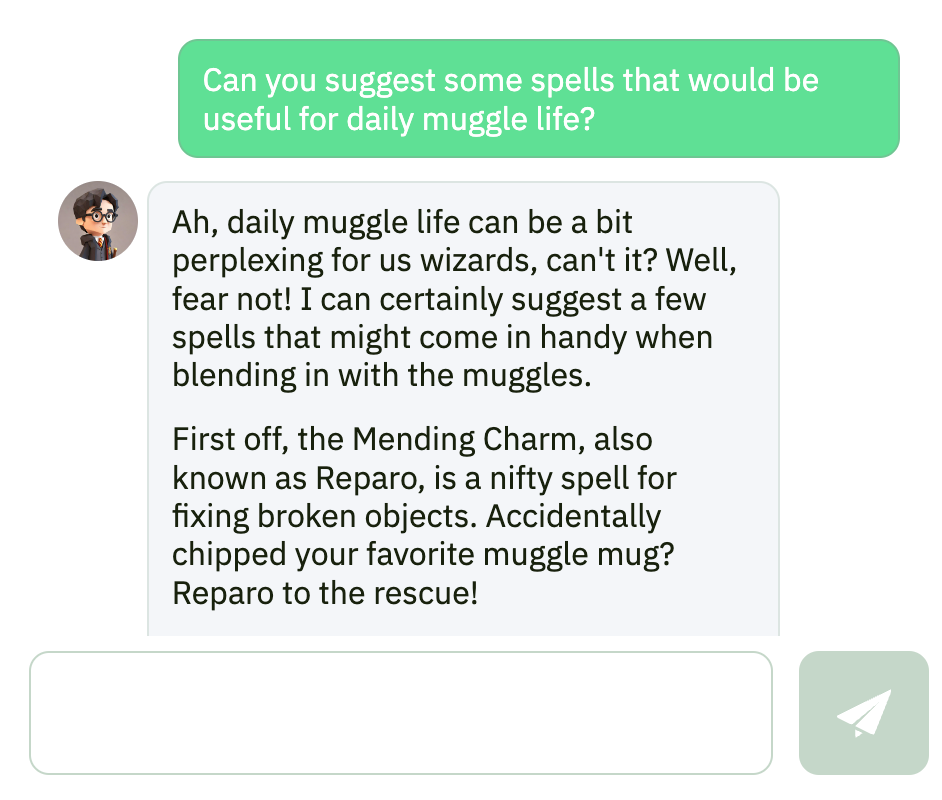
Task: Click the green user question bubble
Action: point(539,98)
